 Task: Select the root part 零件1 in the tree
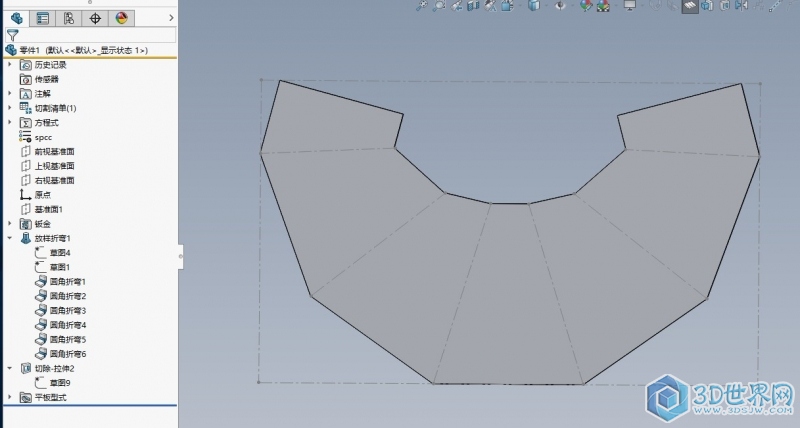point(77,50)
